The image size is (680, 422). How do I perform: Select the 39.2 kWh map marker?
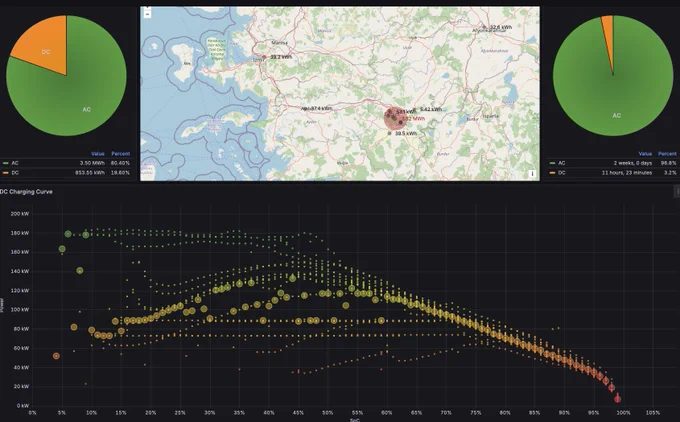(264, 57)
